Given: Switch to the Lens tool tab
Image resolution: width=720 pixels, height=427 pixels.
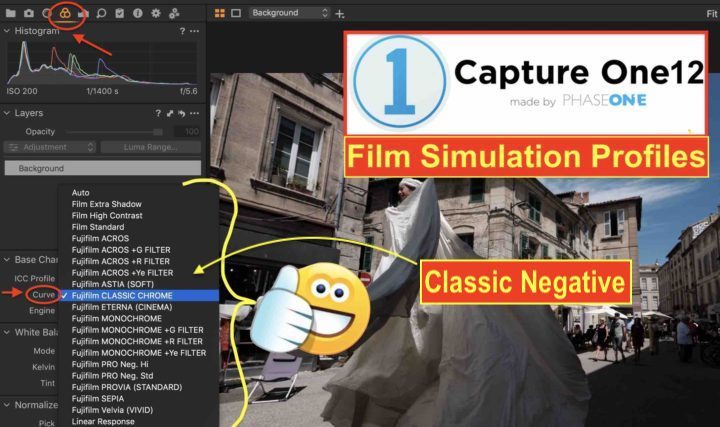Looking at the screenshot, I should pyautogui.click(x=46, y=13).
